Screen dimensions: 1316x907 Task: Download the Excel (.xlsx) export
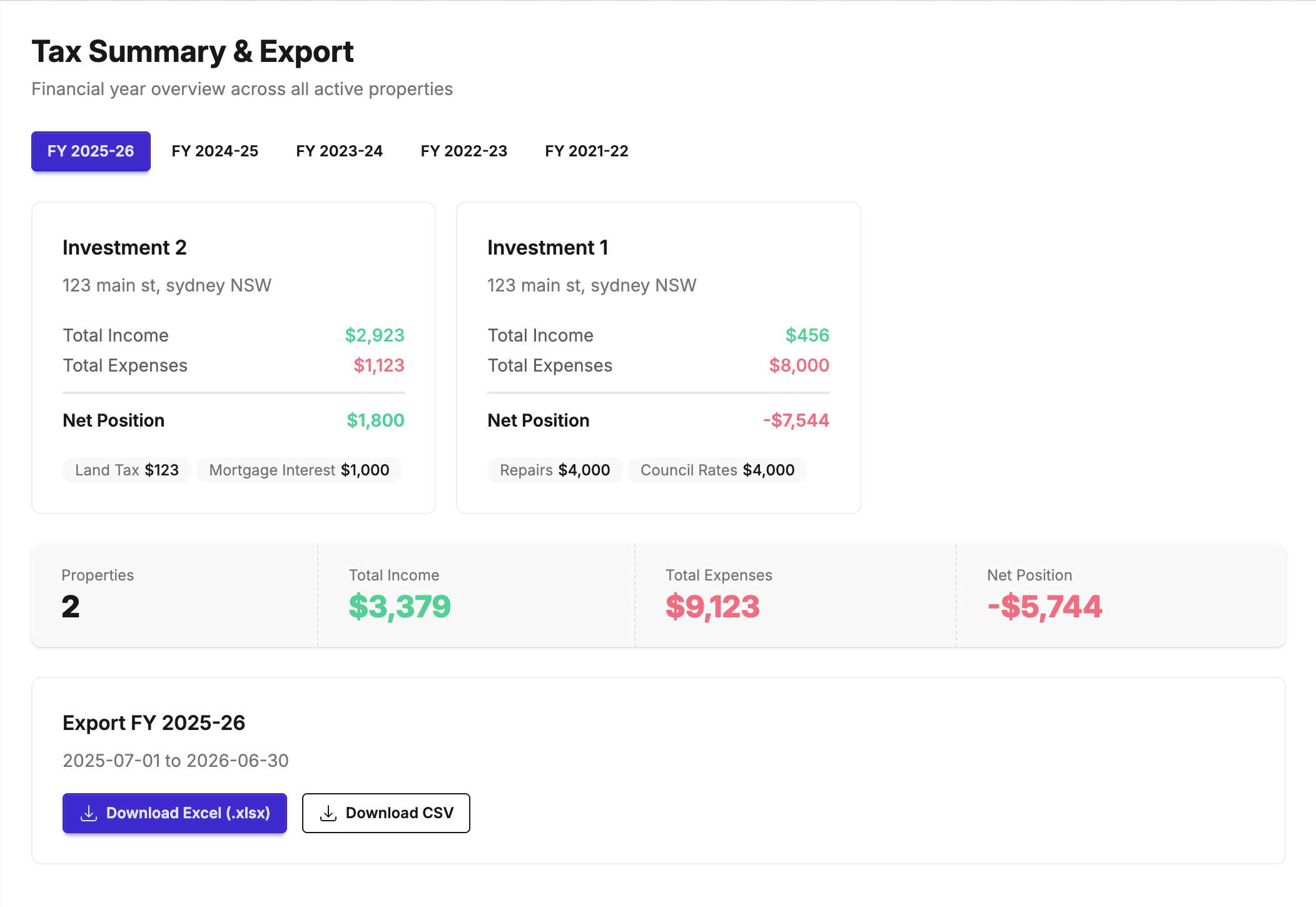[x=175, y=813]
